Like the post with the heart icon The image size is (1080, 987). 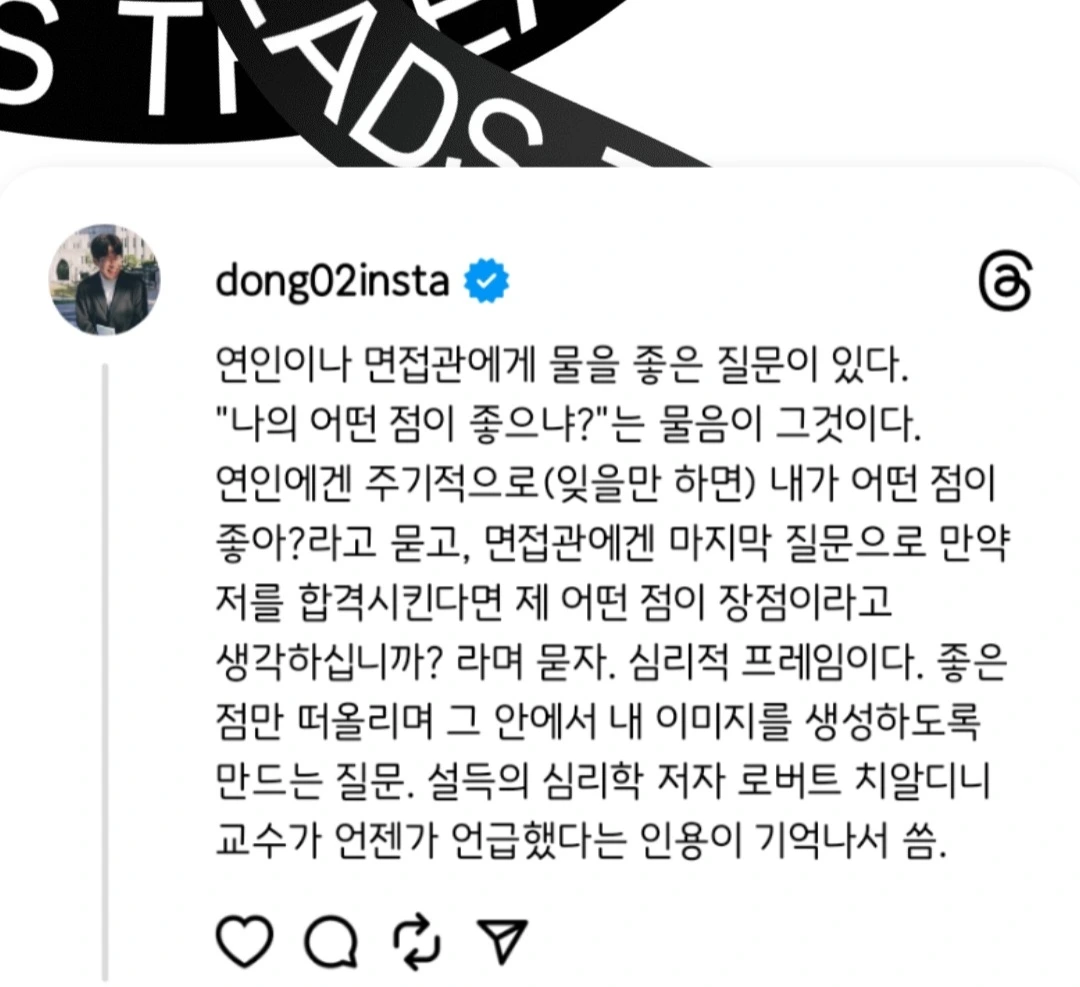(245, 941)
